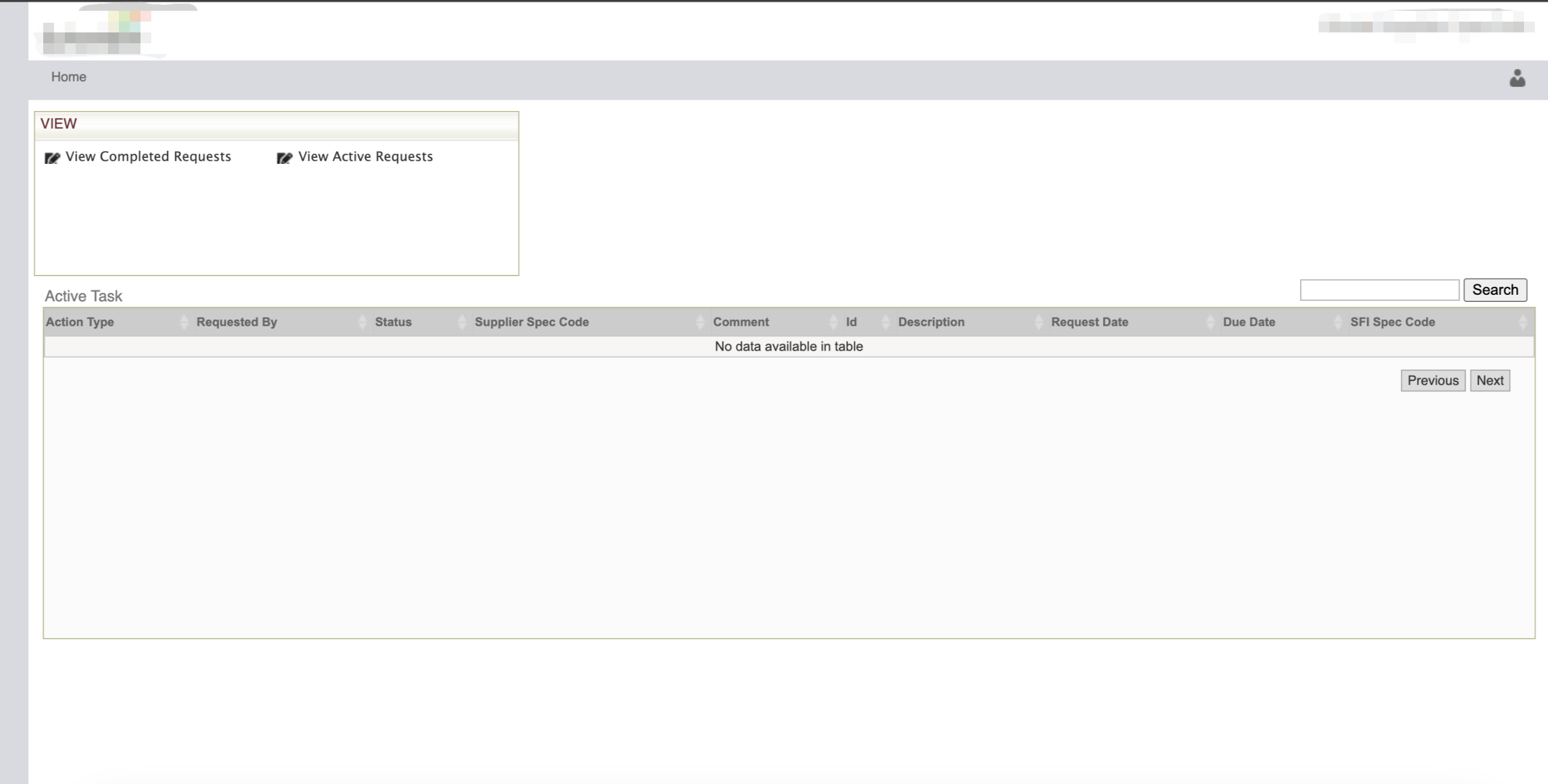Viewport: 1548px width, 784px height.
Task: Click the sort arrows on Action Type column
Action: 184,321
